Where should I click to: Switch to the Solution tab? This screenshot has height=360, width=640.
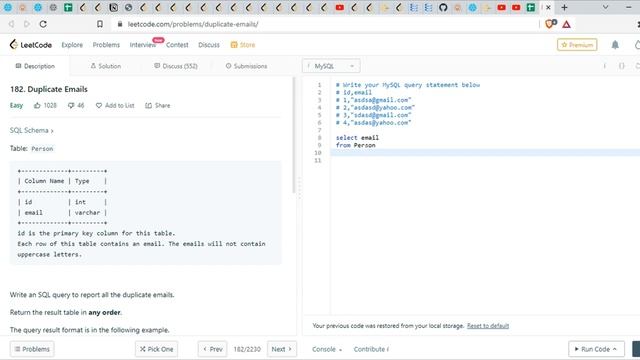pyautogui.click(x=106, y=66)
